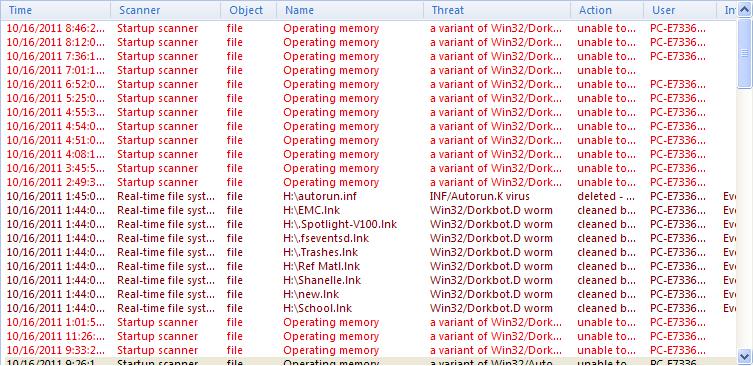Image resolution: width=753 pixels, height=366 pixels.
Task: Select the log entry timed 10/16/2011 1:01
Action: pyautogui.click(x=369, y=322)
